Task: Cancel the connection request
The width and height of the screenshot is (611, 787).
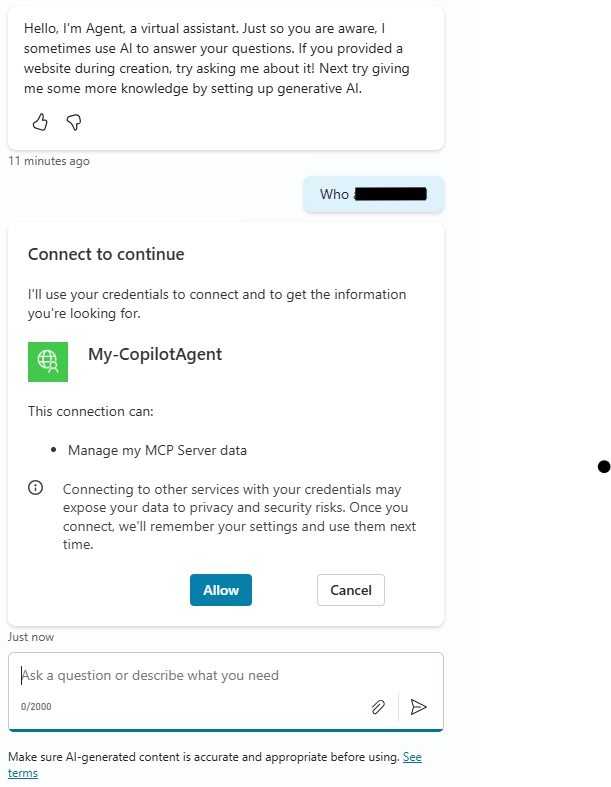Action: pyautogui.click(x=351, y=590)
